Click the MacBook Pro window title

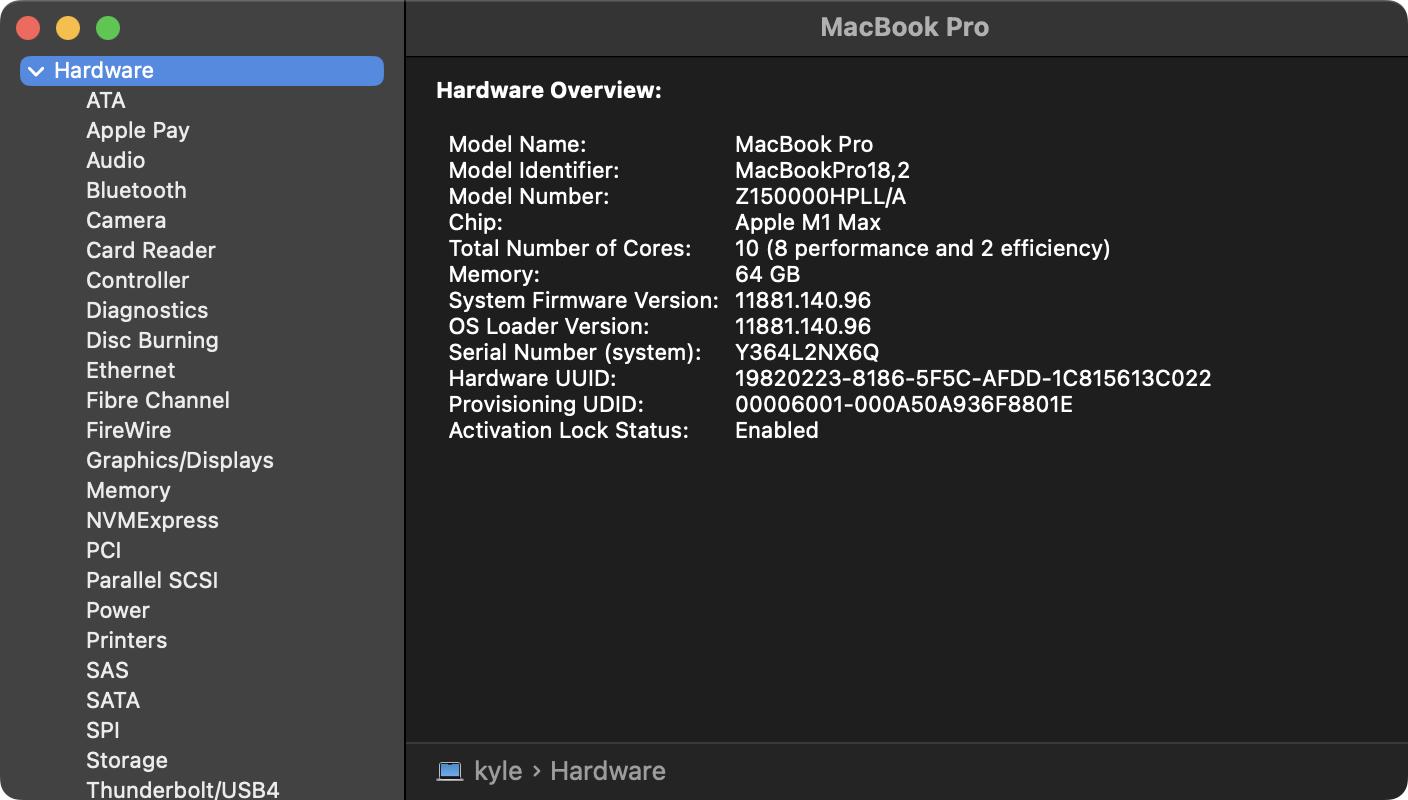pos(905,27)
